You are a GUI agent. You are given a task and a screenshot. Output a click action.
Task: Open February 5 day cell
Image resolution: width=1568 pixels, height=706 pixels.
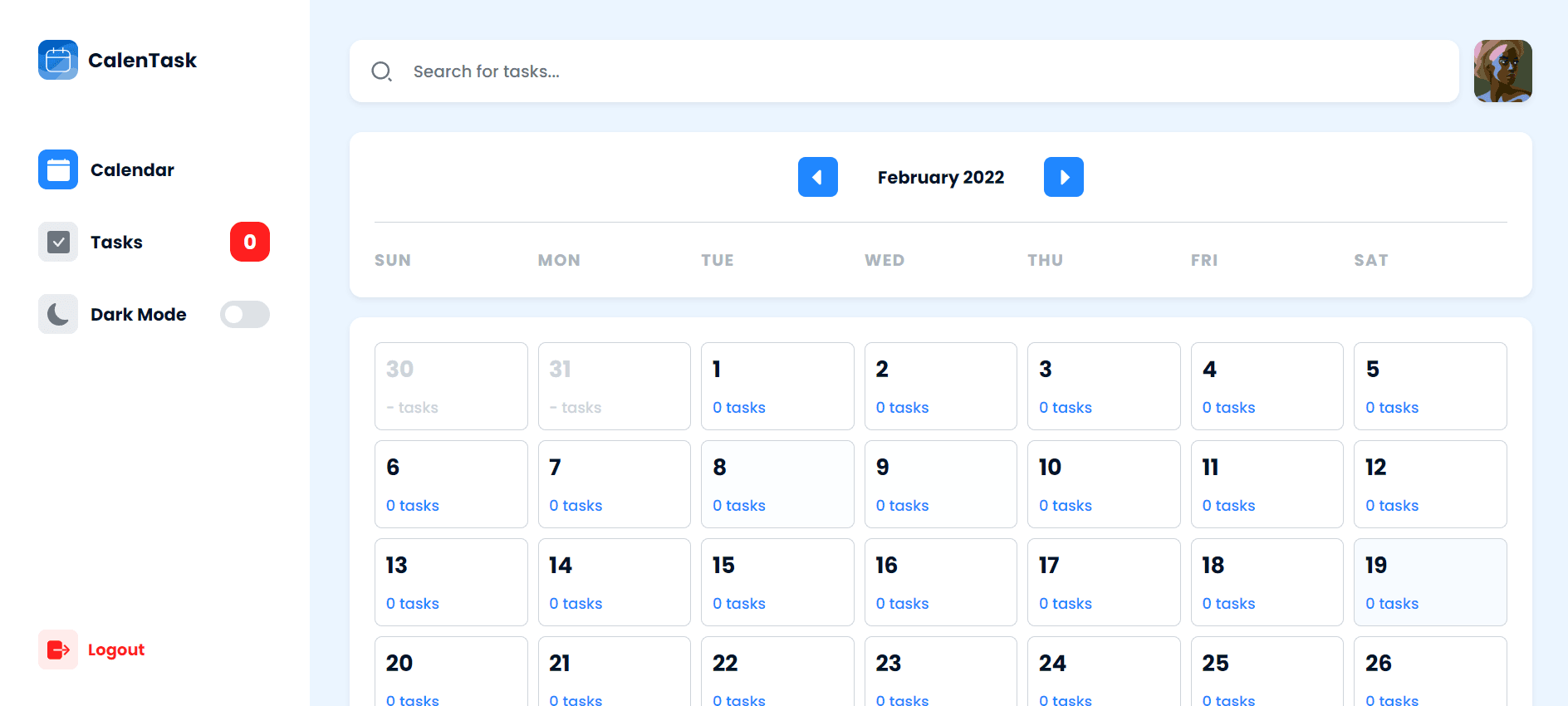point(1430,386)
